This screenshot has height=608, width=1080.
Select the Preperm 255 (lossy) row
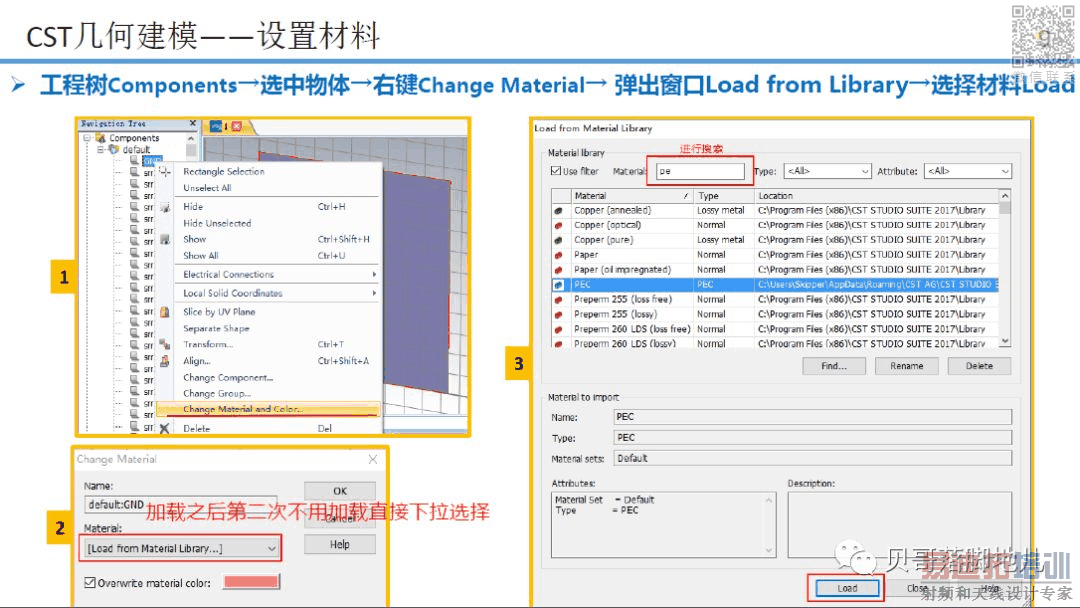click(775, 314)
